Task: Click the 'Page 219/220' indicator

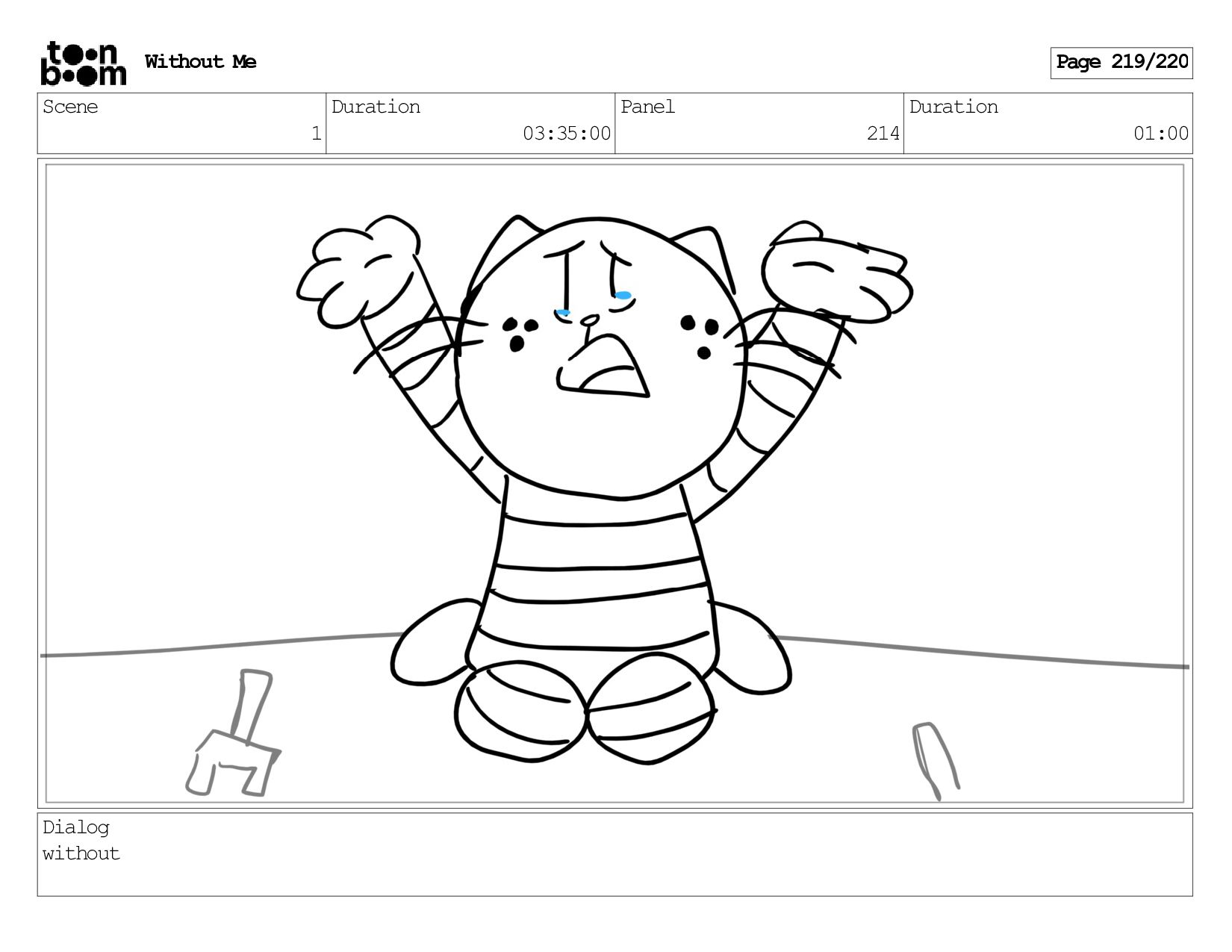Action: coord(1121,63)
